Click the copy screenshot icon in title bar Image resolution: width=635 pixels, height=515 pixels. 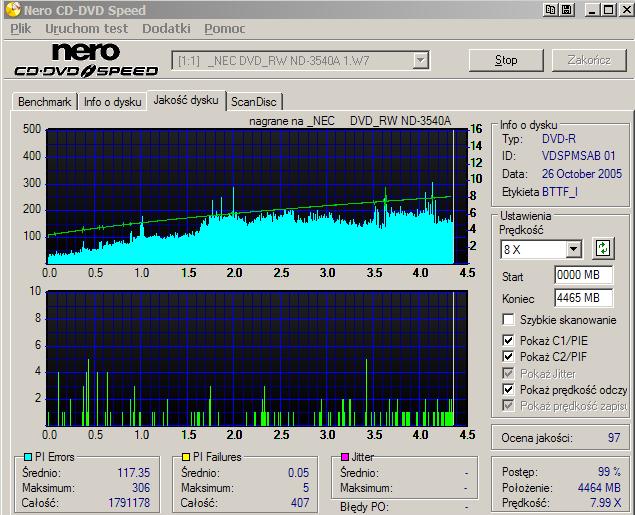[550, 9]
